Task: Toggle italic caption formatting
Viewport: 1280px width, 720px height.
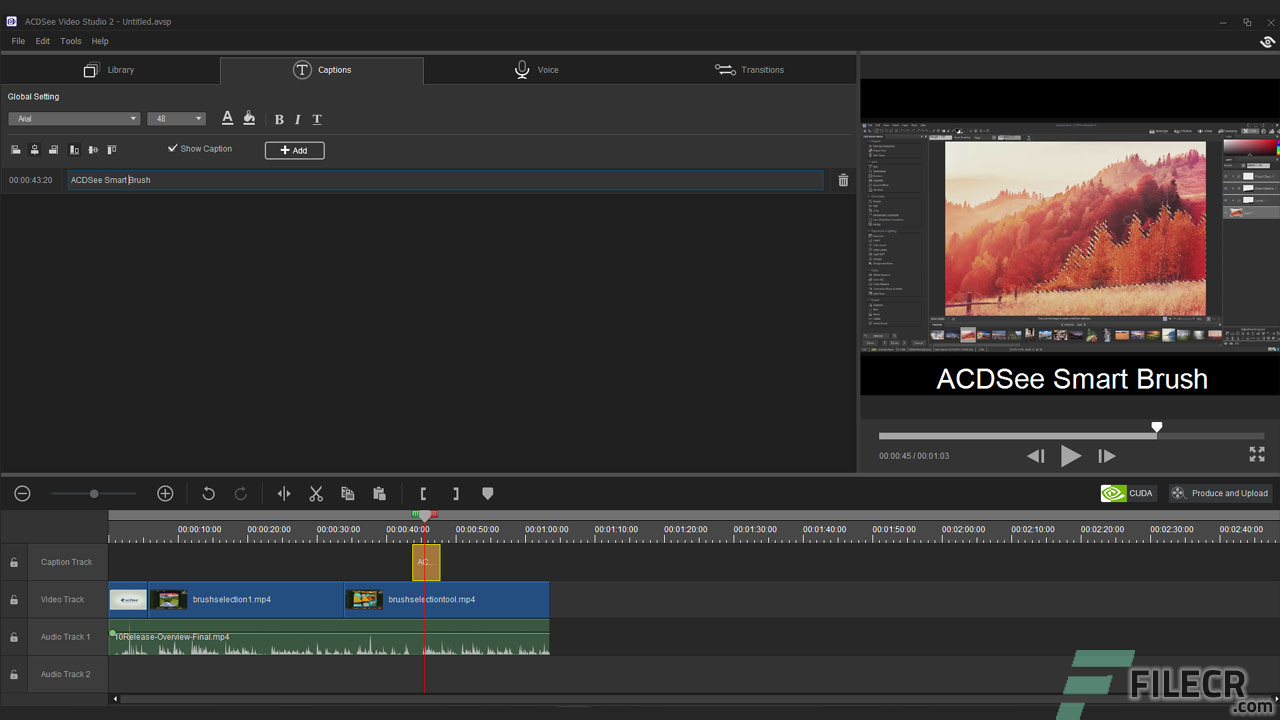Action: click(297, 119)
